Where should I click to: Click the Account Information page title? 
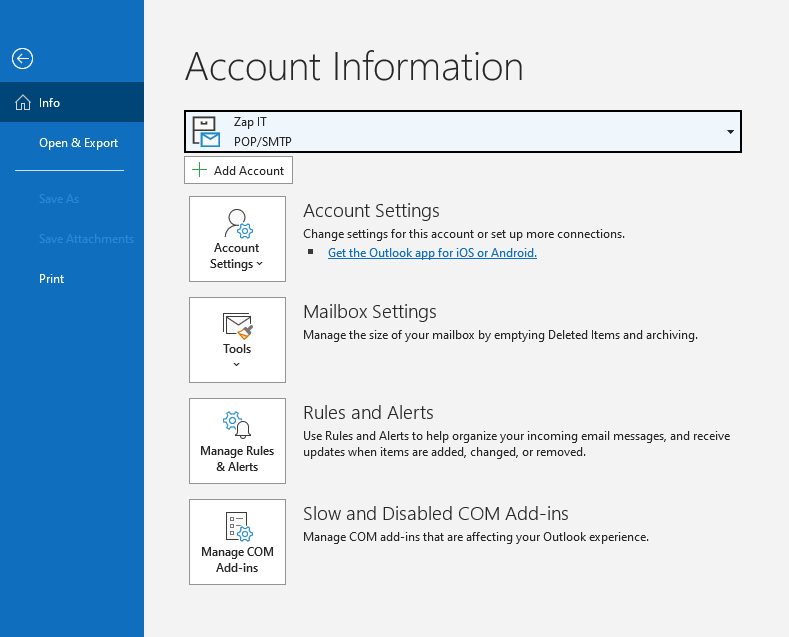click(x=354, y=66)
